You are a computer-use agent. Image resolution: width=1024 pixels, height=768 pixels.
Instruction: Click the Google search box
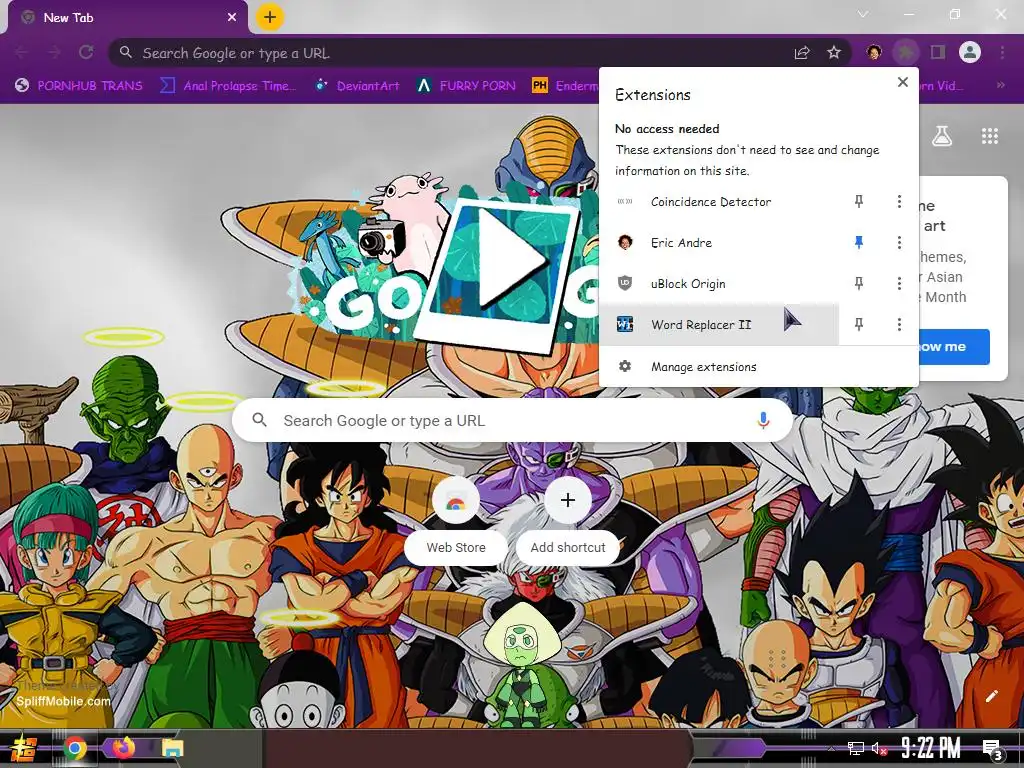point(513,421)
